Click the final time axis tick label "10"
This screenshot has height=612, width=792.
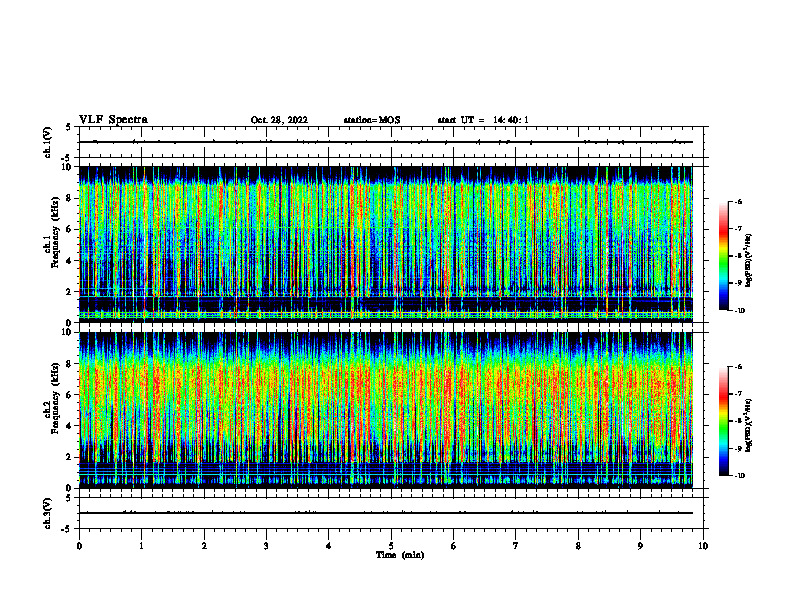tap(703, 546)
